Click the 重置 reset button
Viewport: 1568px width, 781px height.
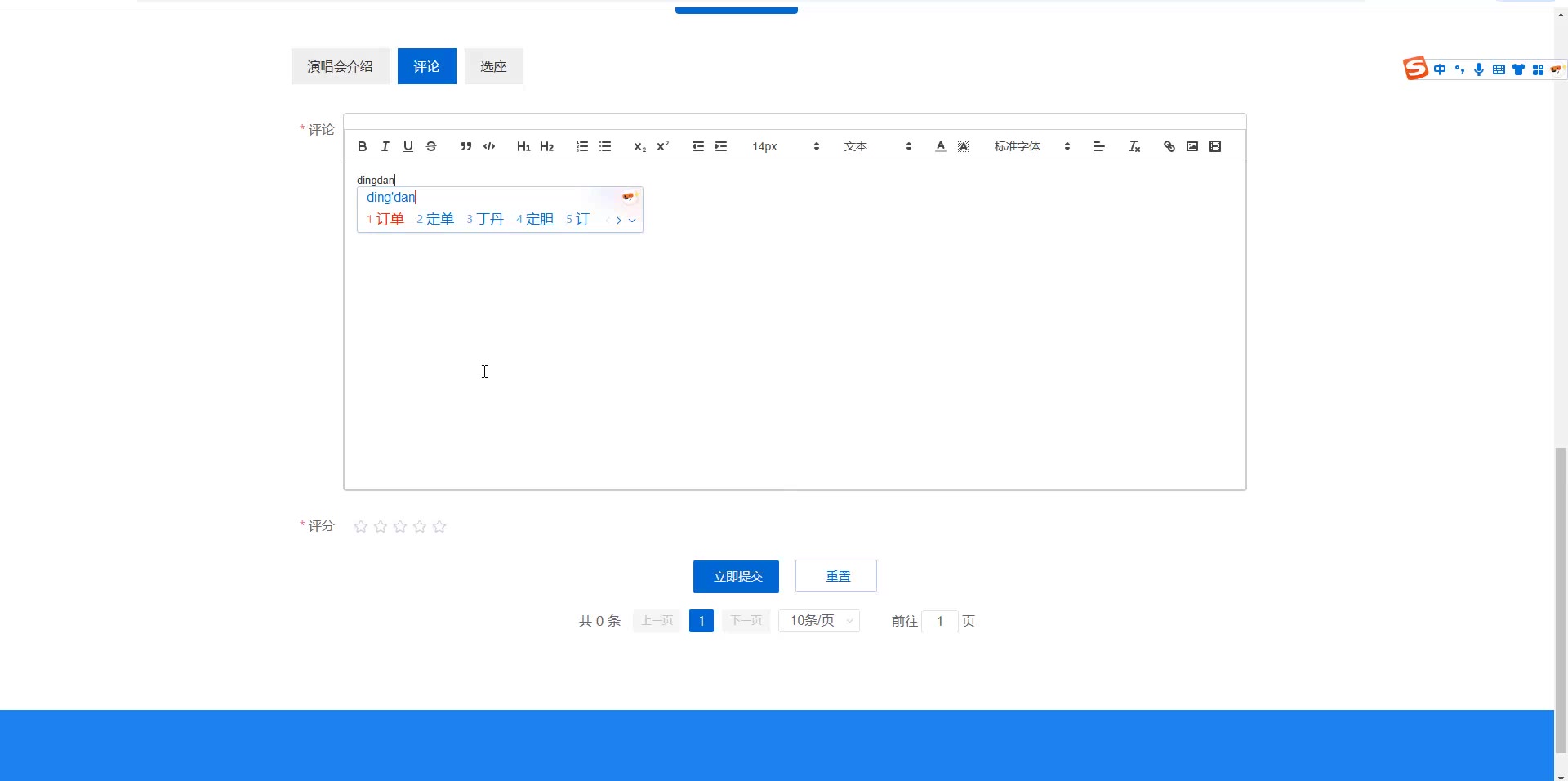pyautogui.click(x=836, y=576)
